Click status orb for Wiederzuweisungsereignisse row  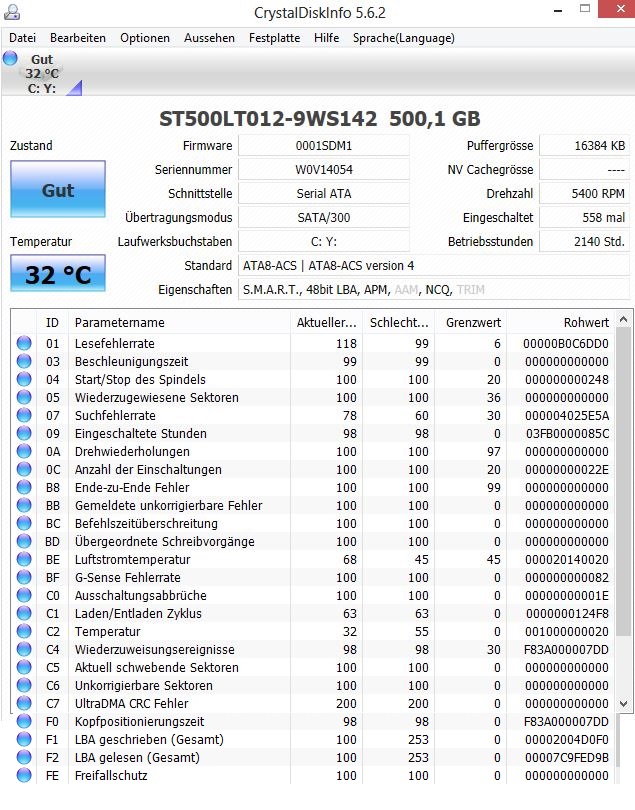click(24, 649)
